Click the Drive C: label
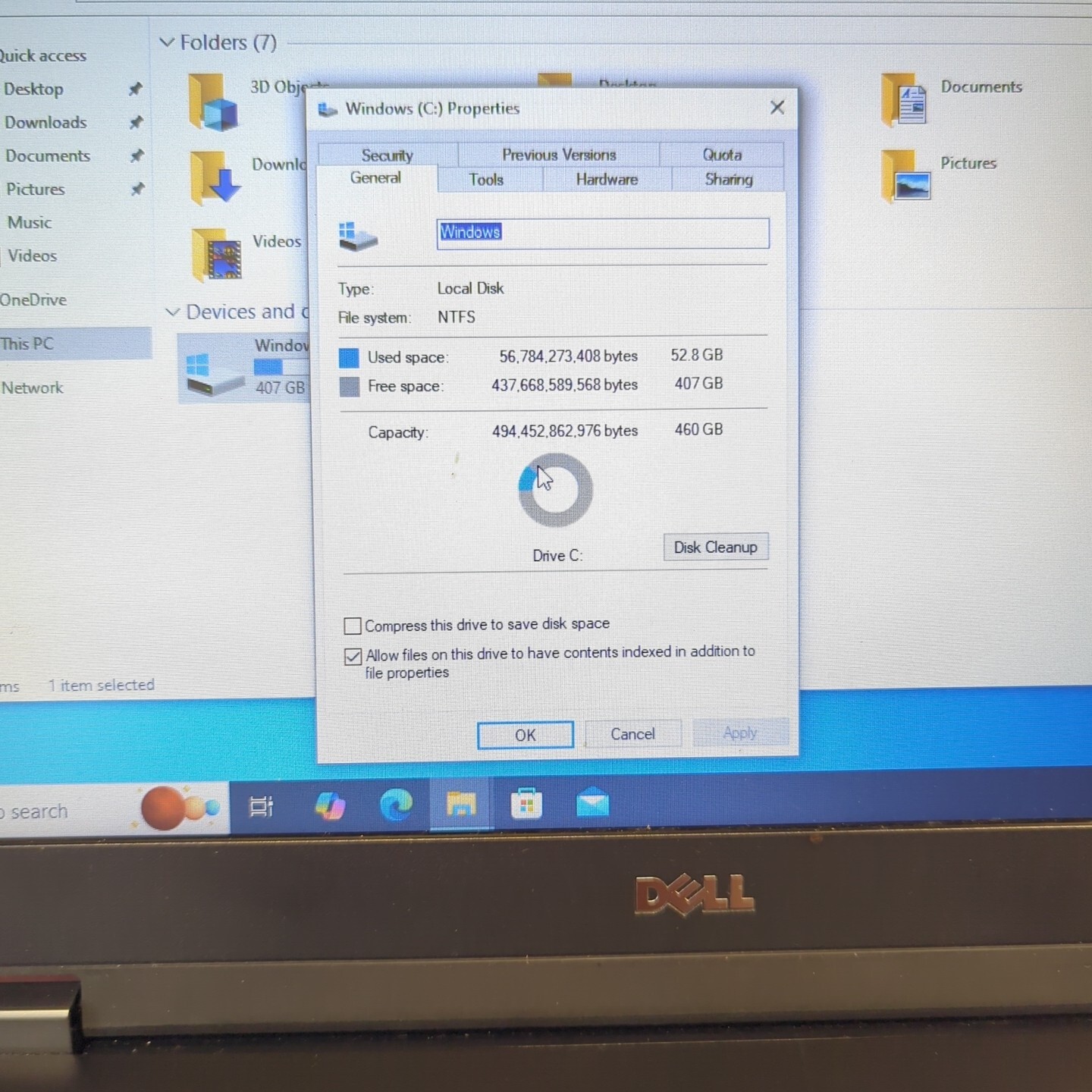Image resolution: width=1092 pixels, height=1092 pixels. (557, 555)
